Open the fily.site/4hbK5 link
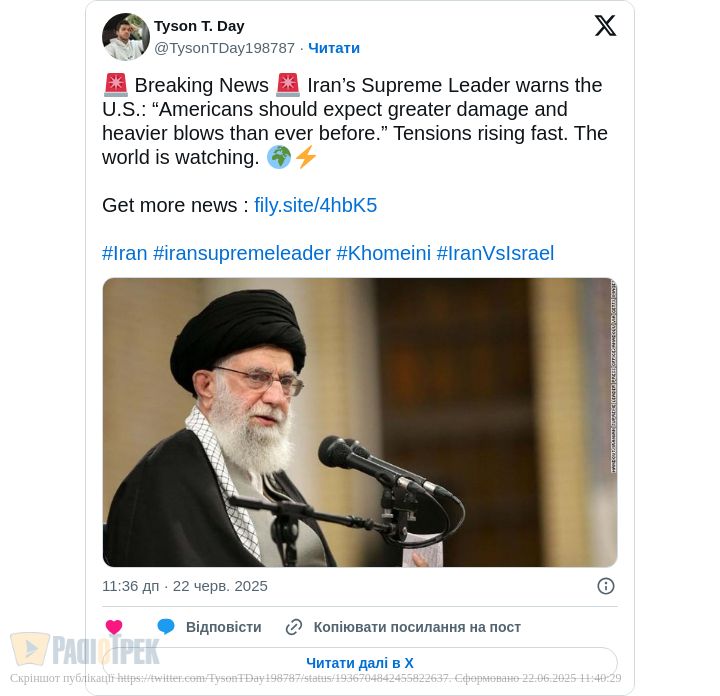Screen dimensions: 720x696 pyautogui.click(x=315, y=205)
